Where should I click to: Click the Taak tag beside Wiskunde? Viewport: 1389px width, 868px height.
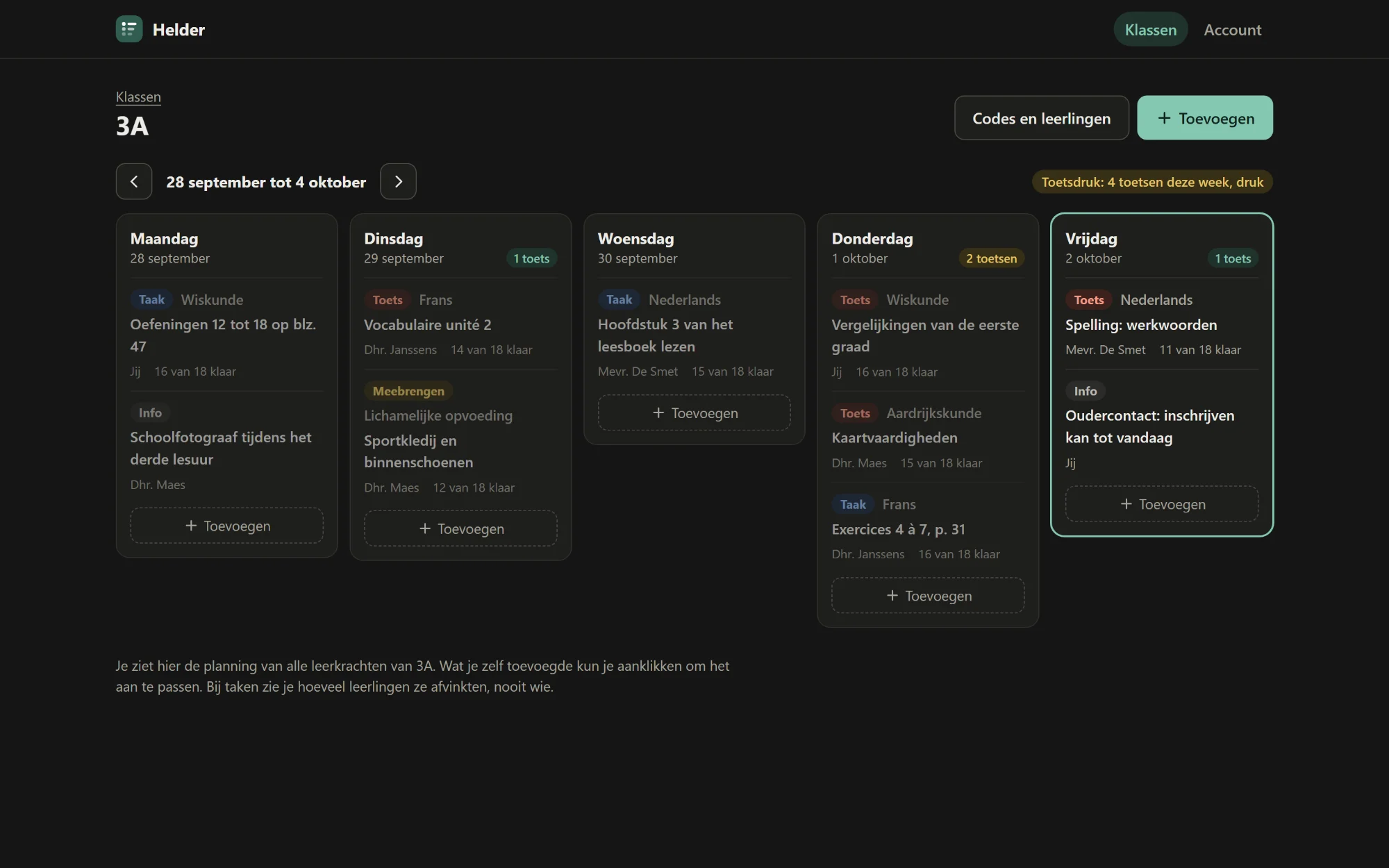pyautogui.click(x=151, y=299)
